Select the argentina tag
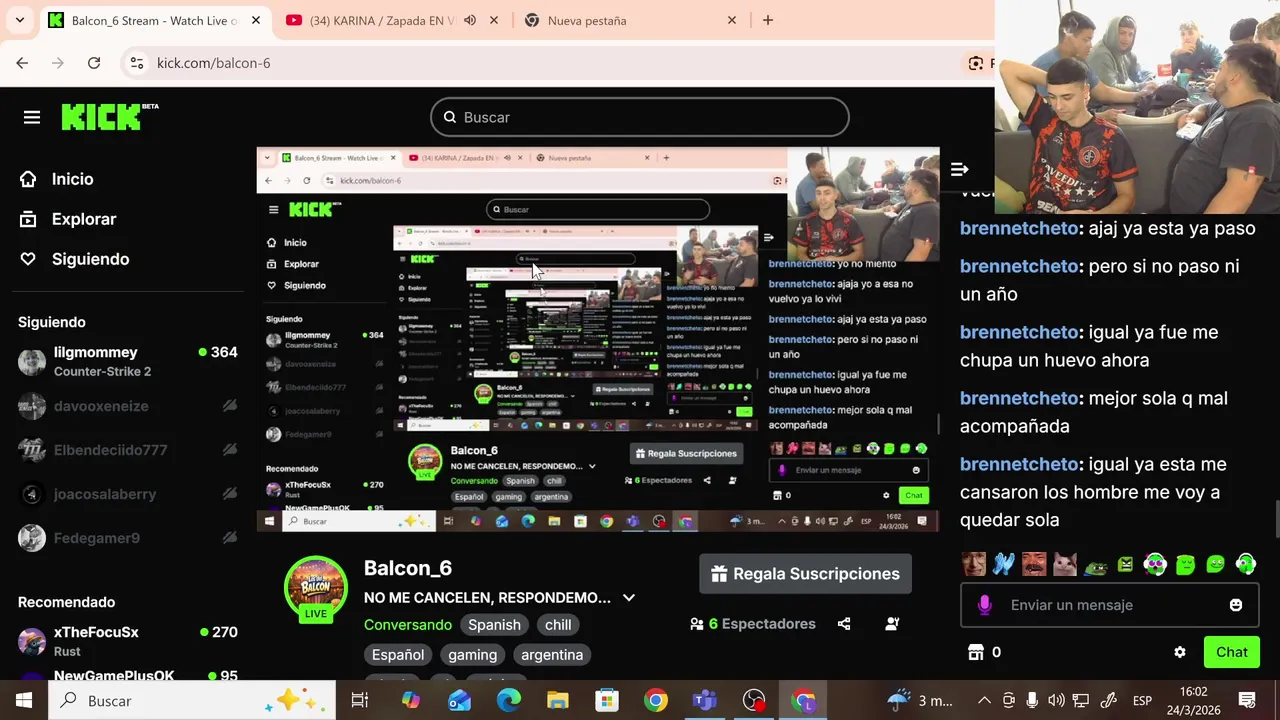This screenshot has height=720, width=1280. tap(552, 655)
